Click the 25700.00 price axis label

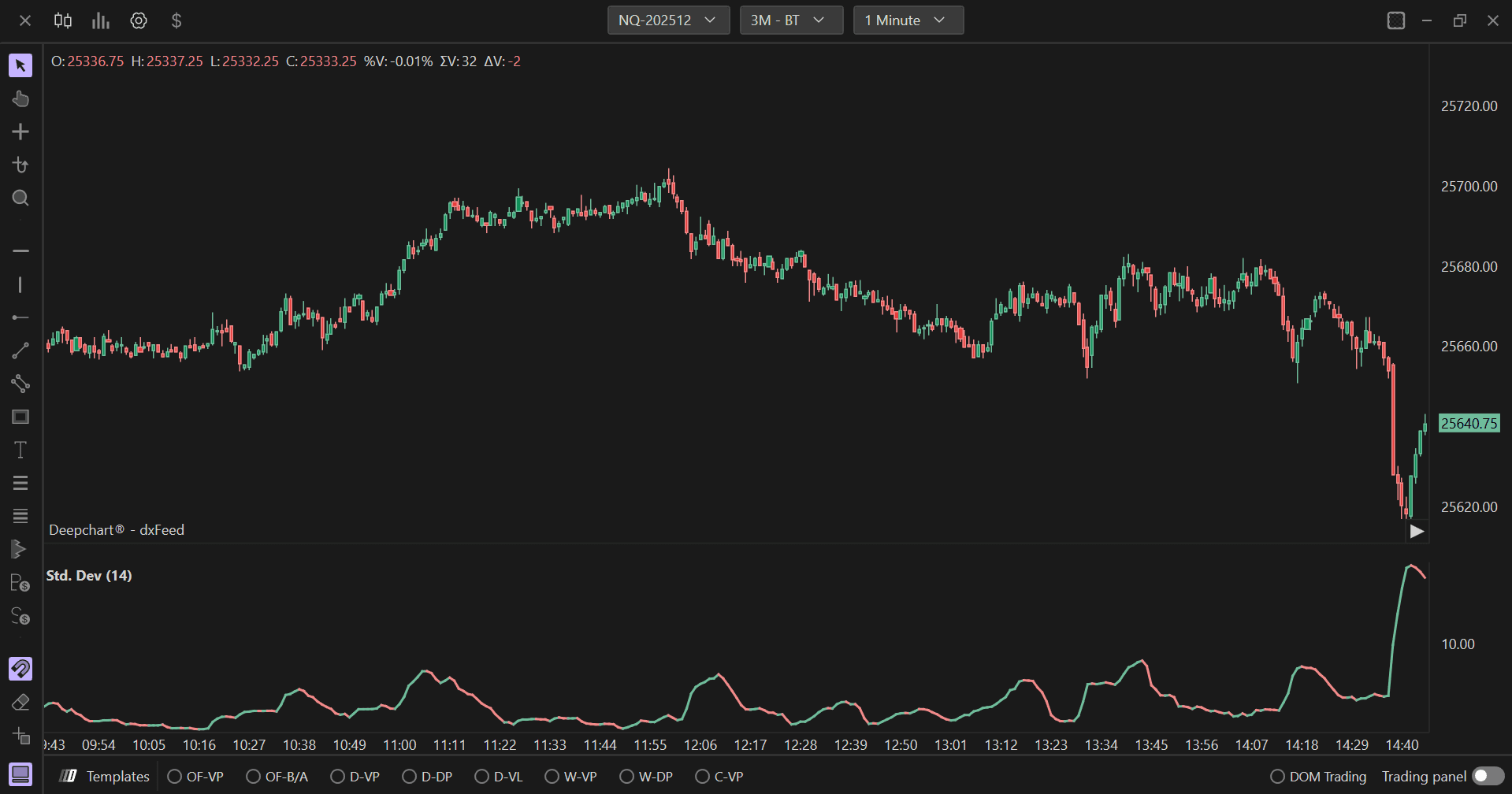[x=1469, y=187]
